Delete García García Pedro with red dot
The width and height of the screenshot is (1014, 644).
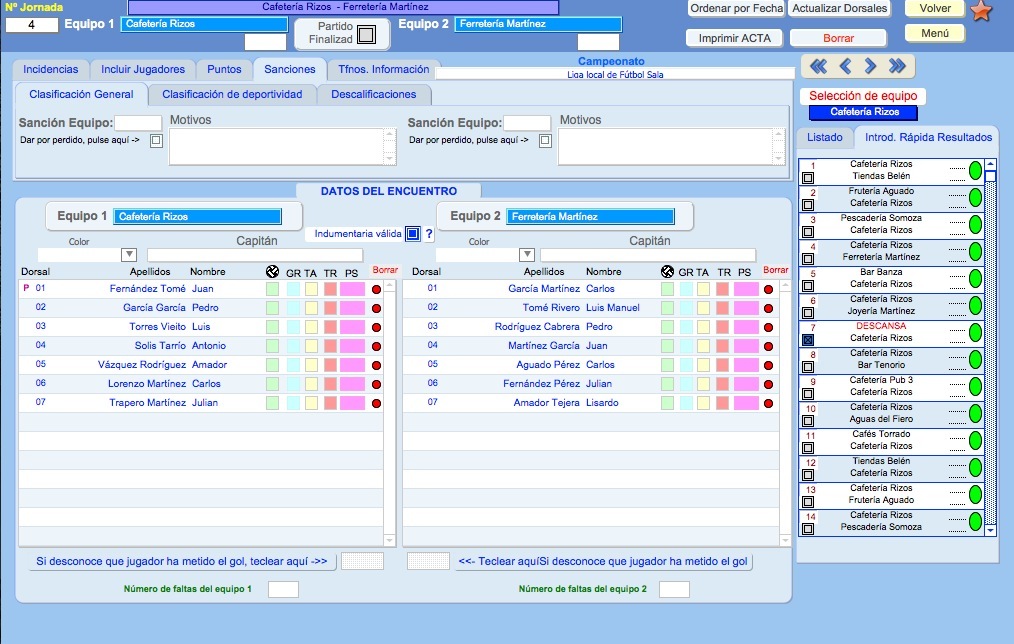tap(376, 308)
